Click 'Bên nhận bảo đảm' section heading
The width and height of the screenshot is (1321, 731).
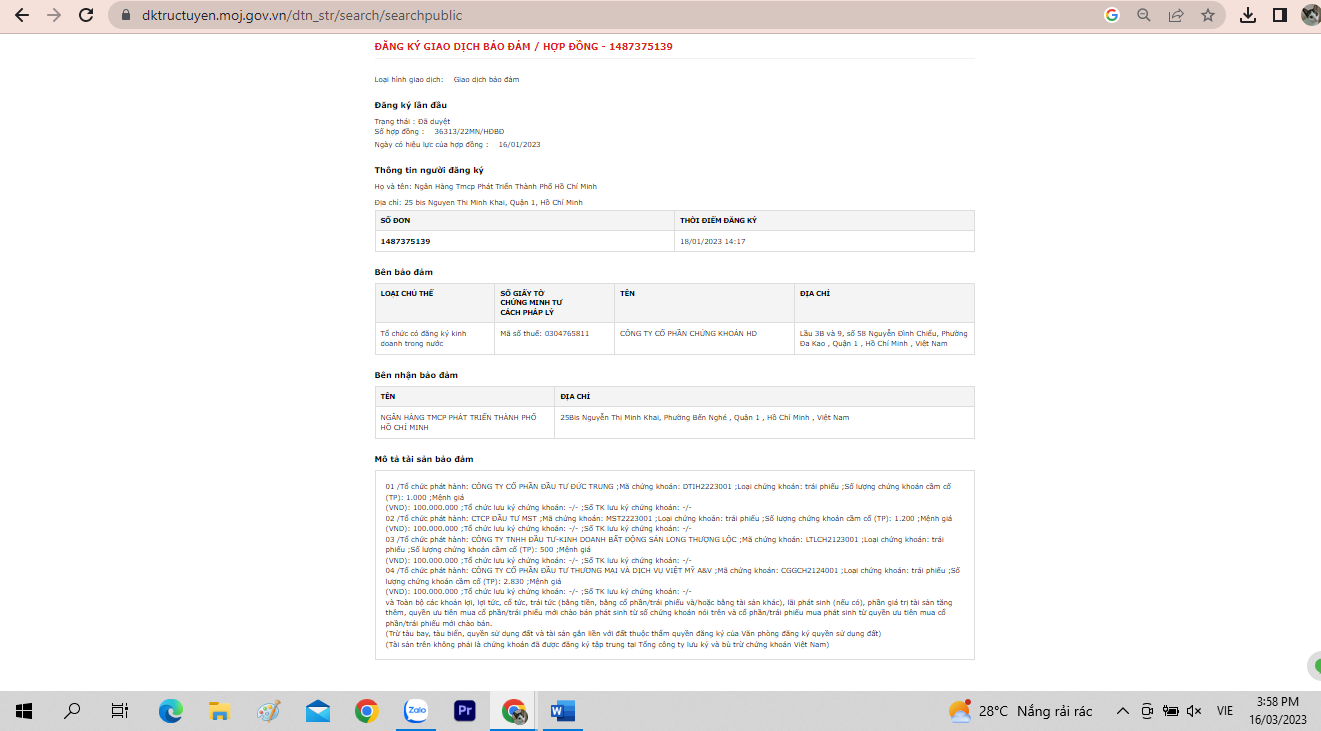pyautogui.click(x=415, y=375)
